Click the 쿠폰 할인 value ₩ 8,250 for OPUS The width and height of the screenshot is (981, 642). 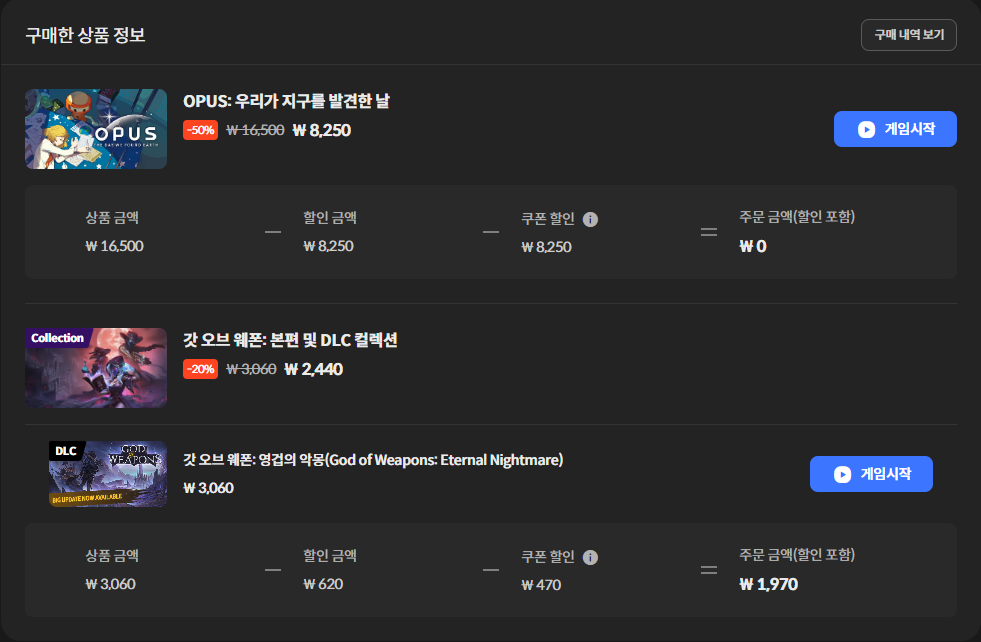tap(546, 247)
